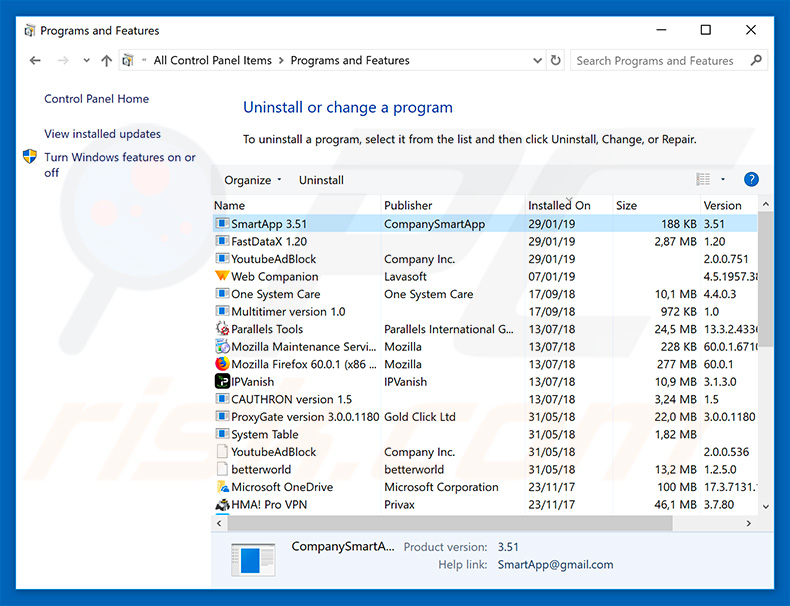Open the help question mark icon
790x606 pixels.
(x=751, y=179)
